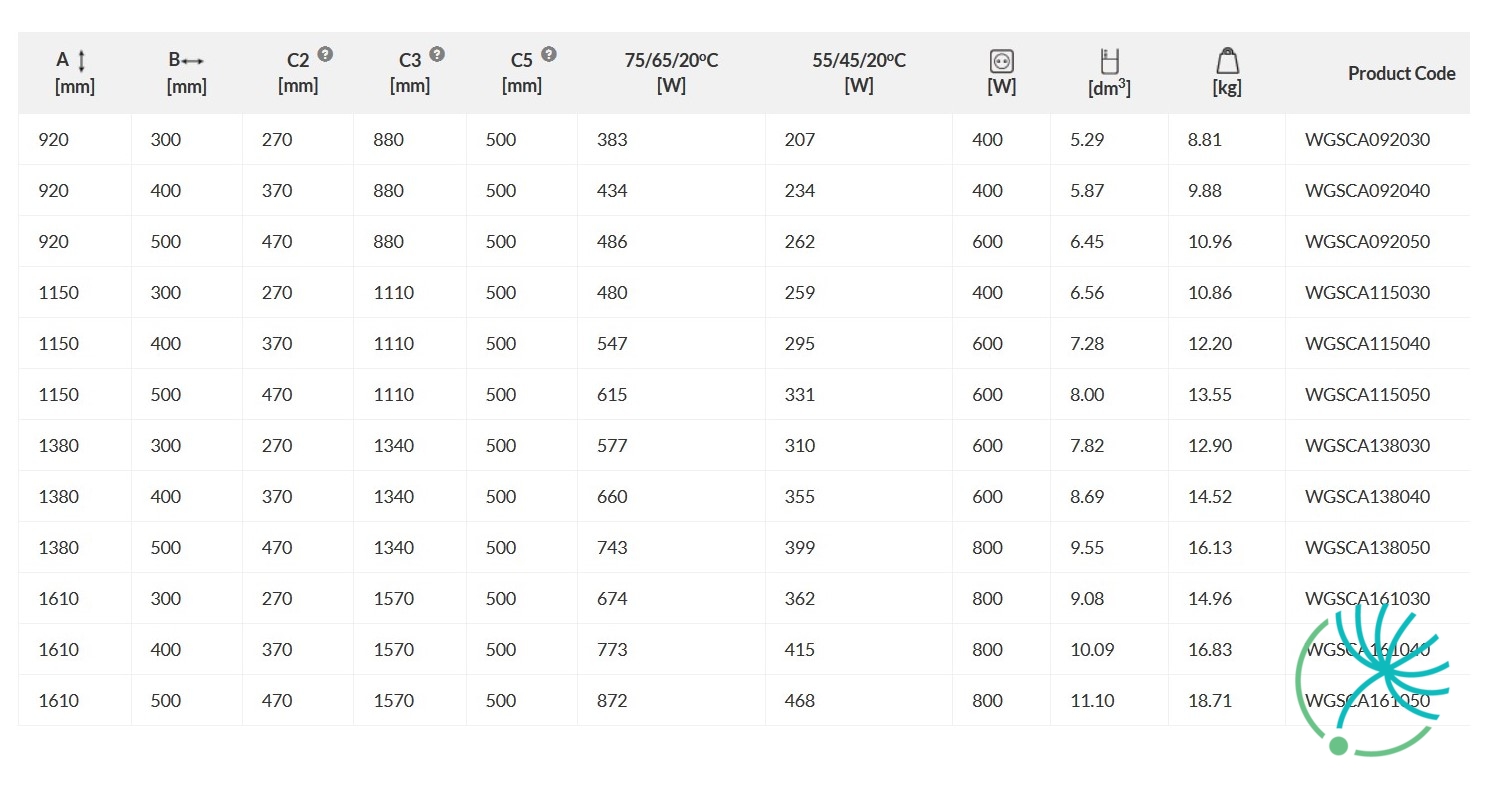Click the 18.71 kg weight cell
Image resolution: width=1492 pixels, height=801 pixels.
point(1210,701)
